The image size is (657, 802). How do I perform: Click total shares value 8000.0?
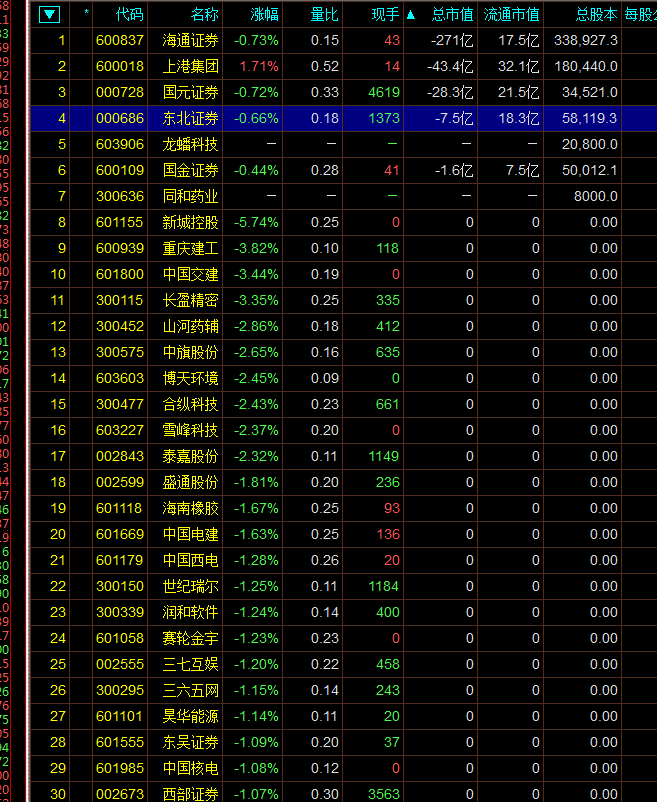(596, 196)
